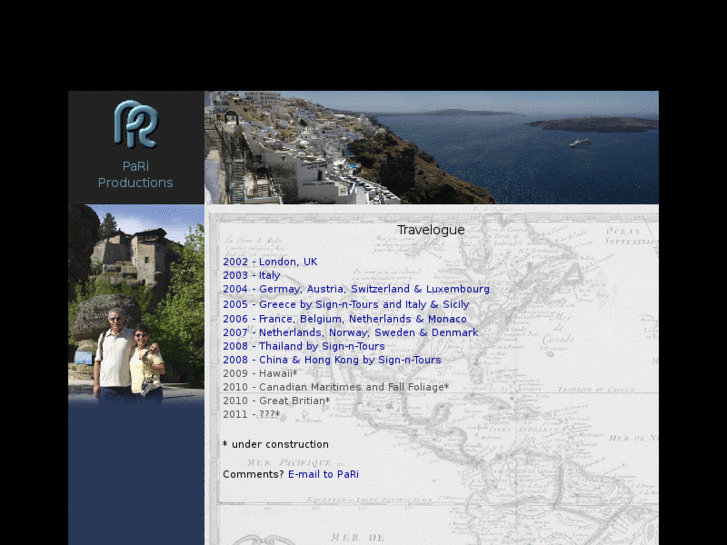Open 2006 France, Belgium, Netherlands & Monaco link
This screenshot has height=545, width=727.
point(344,319)
